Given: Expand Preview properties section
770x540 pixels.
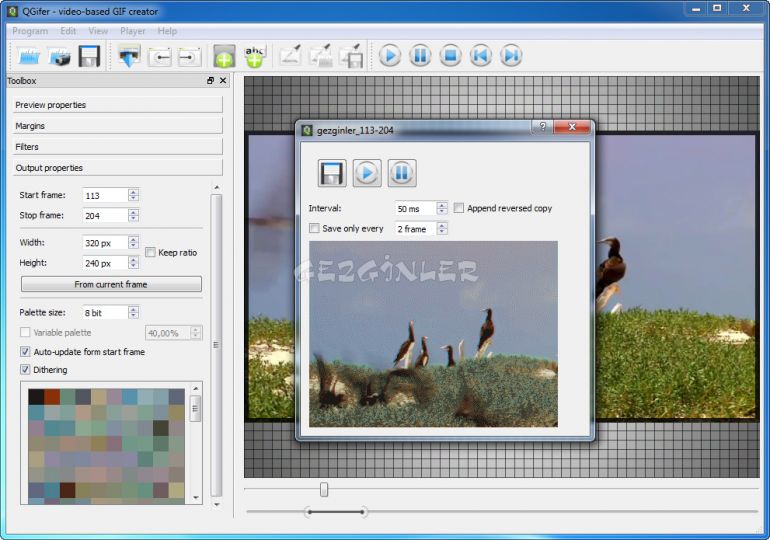Looking at the screenshot, I should coord(117,105).
